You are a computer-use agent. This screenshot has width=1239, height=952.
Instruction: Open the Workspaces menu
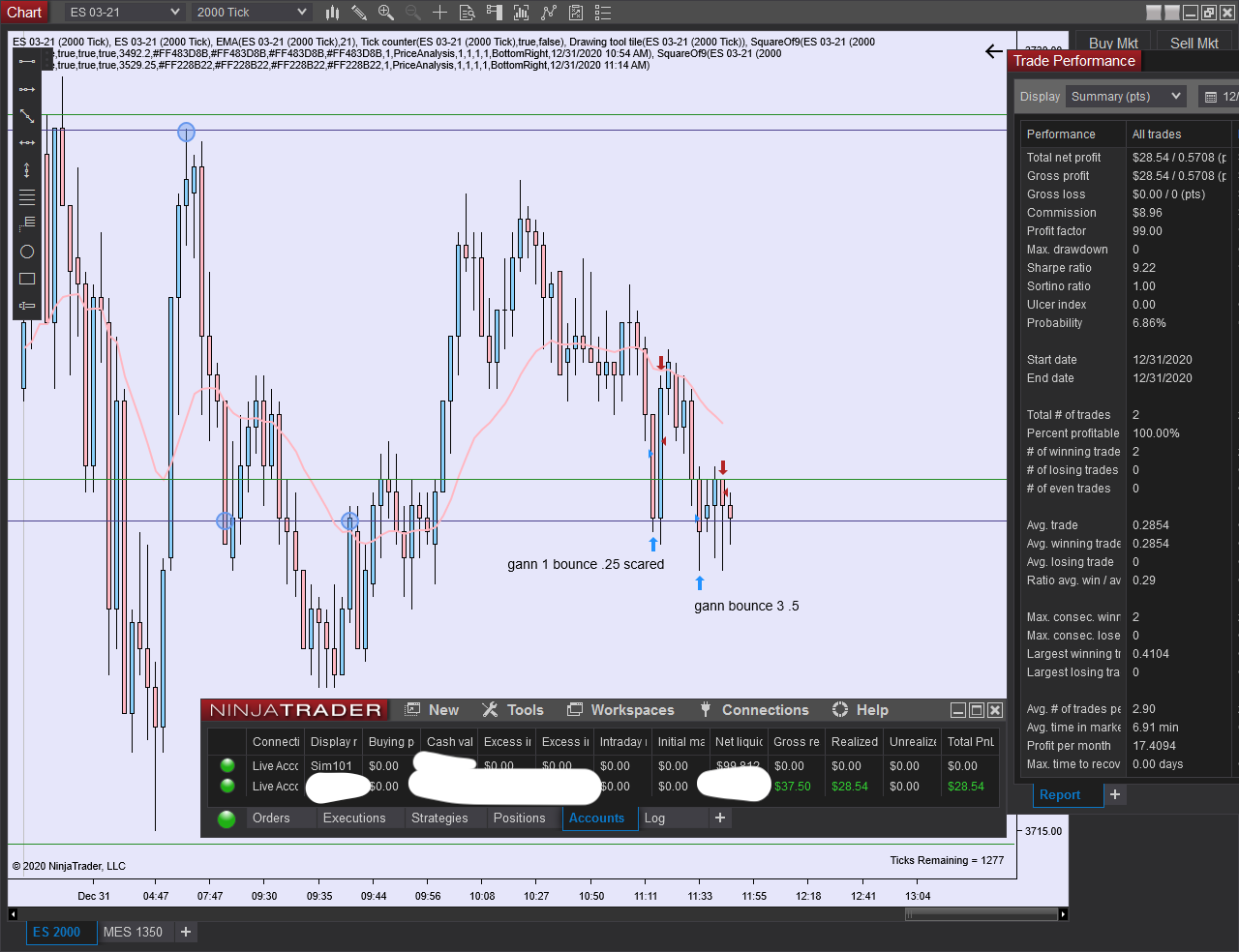click(620, 710)
